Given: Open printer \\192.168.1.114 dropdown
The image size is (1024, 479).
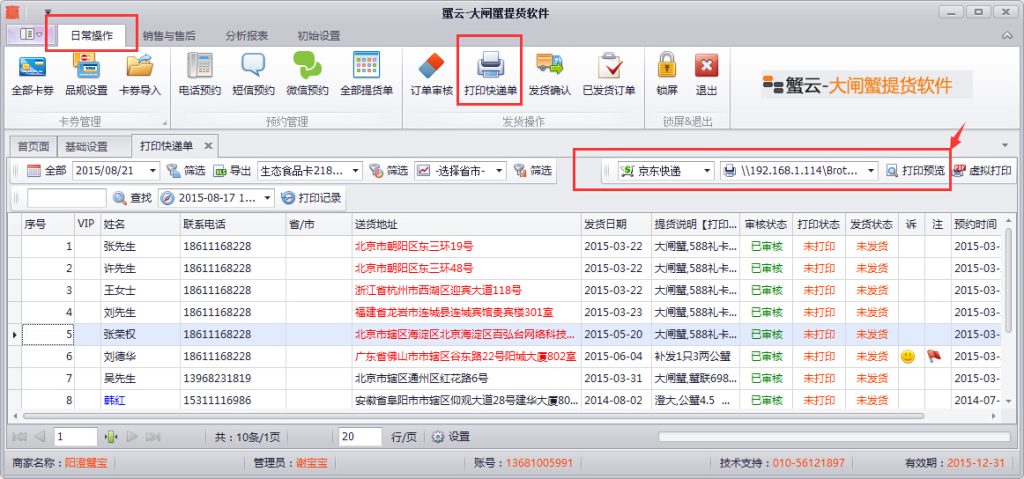Looking at the screenshot, I should point(871,171).
